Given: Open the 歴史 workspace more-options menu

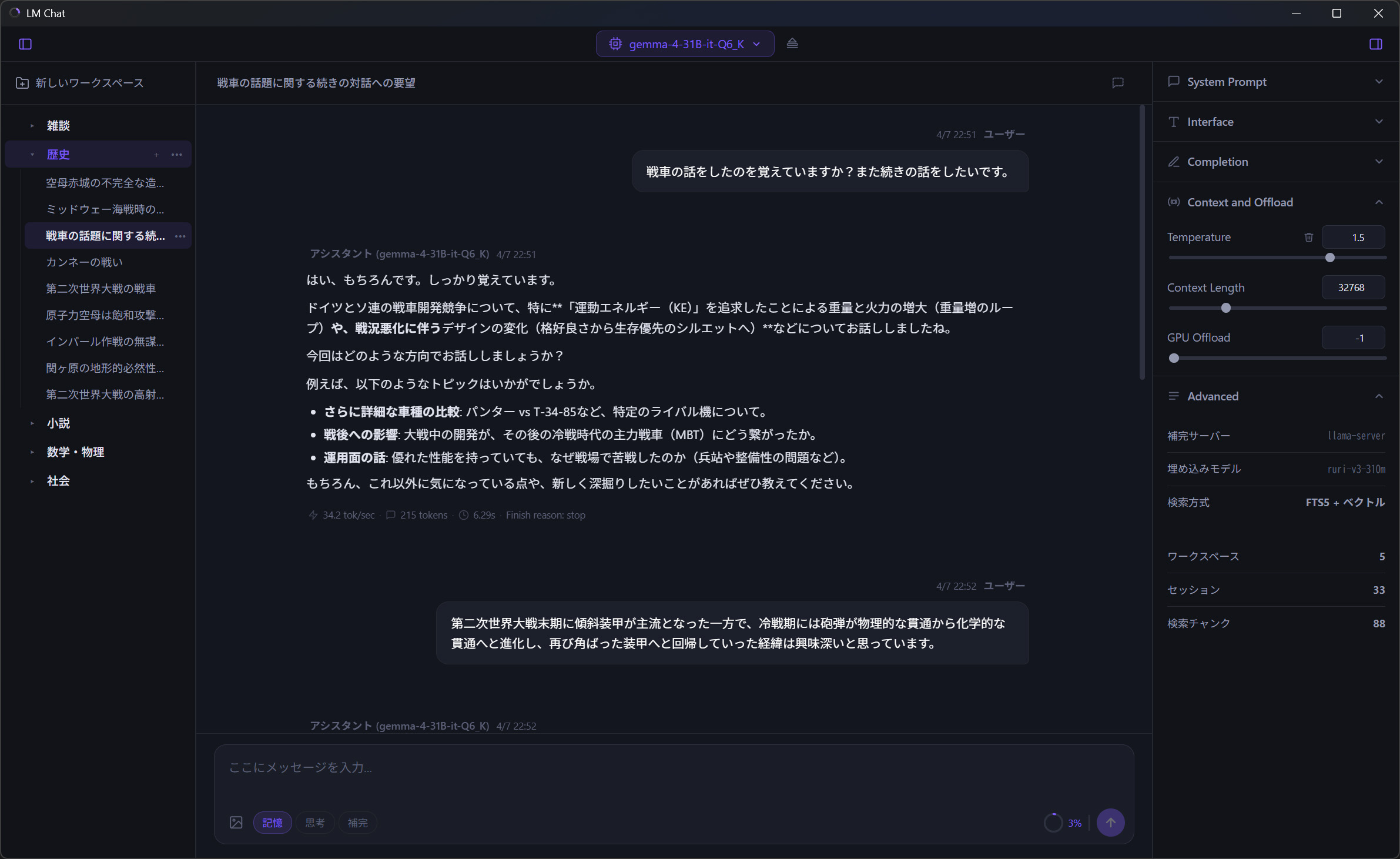Looking at the screenshot, I should (177, 155).
